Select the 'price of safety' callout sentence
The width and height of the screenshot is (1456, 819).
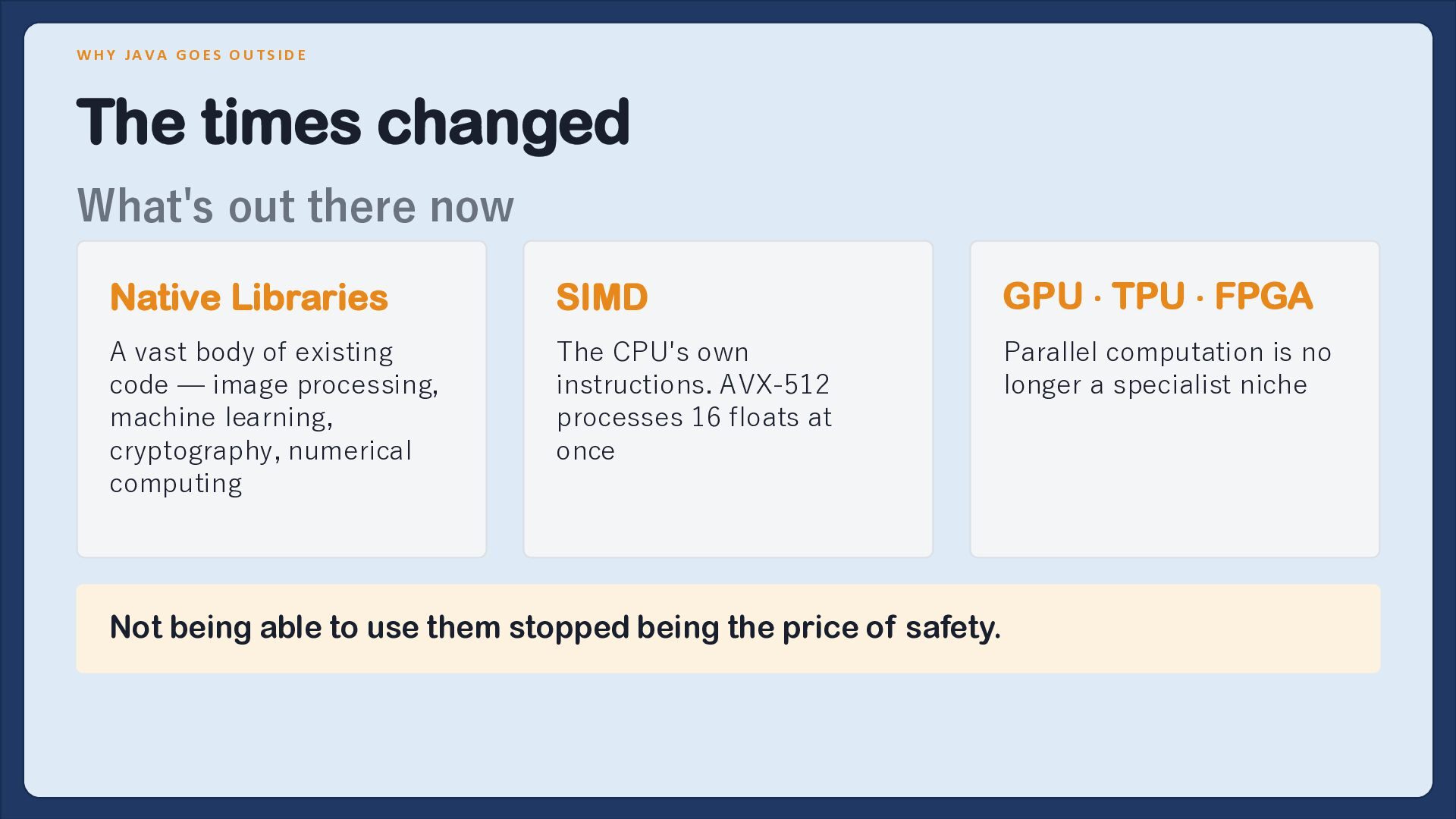point(555,628)
